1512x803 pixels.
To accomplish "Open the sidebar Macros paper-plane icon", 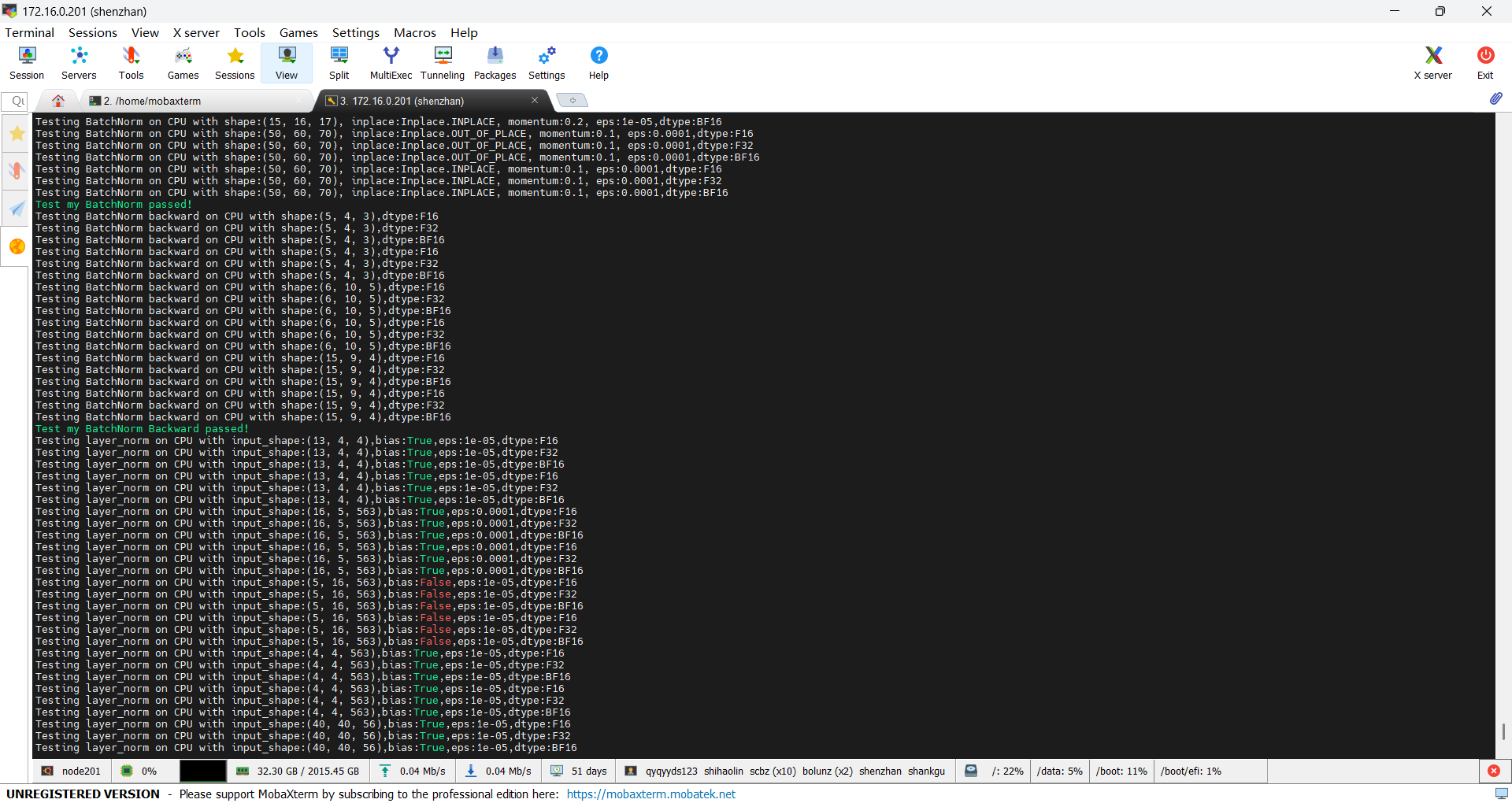I will click(17, 209).
